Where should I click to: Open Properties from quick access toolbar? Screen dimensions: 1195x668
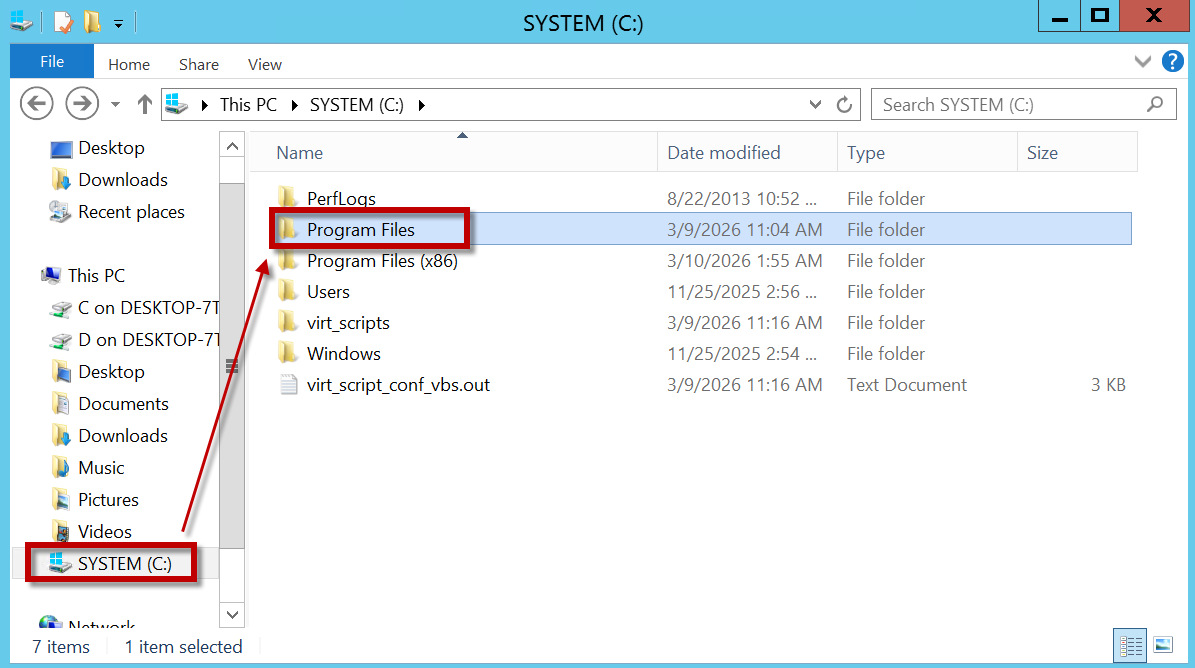click(62, 21)
